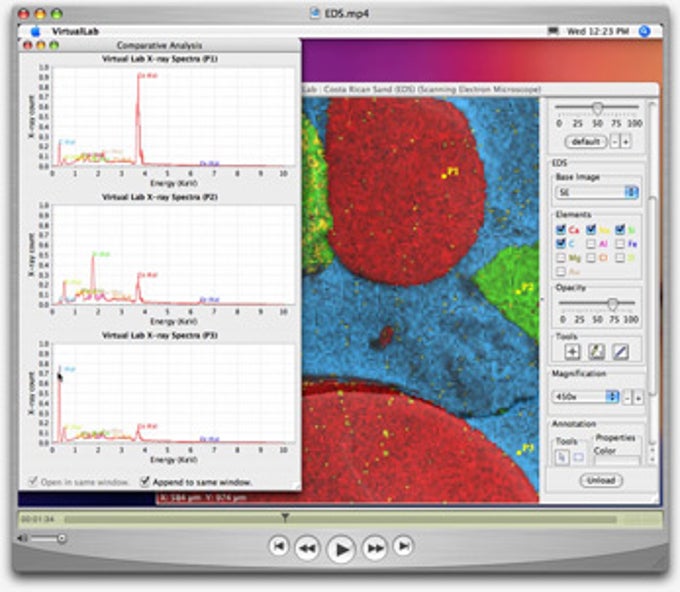Click the Comparative Analysis window title

click(159, 45)
